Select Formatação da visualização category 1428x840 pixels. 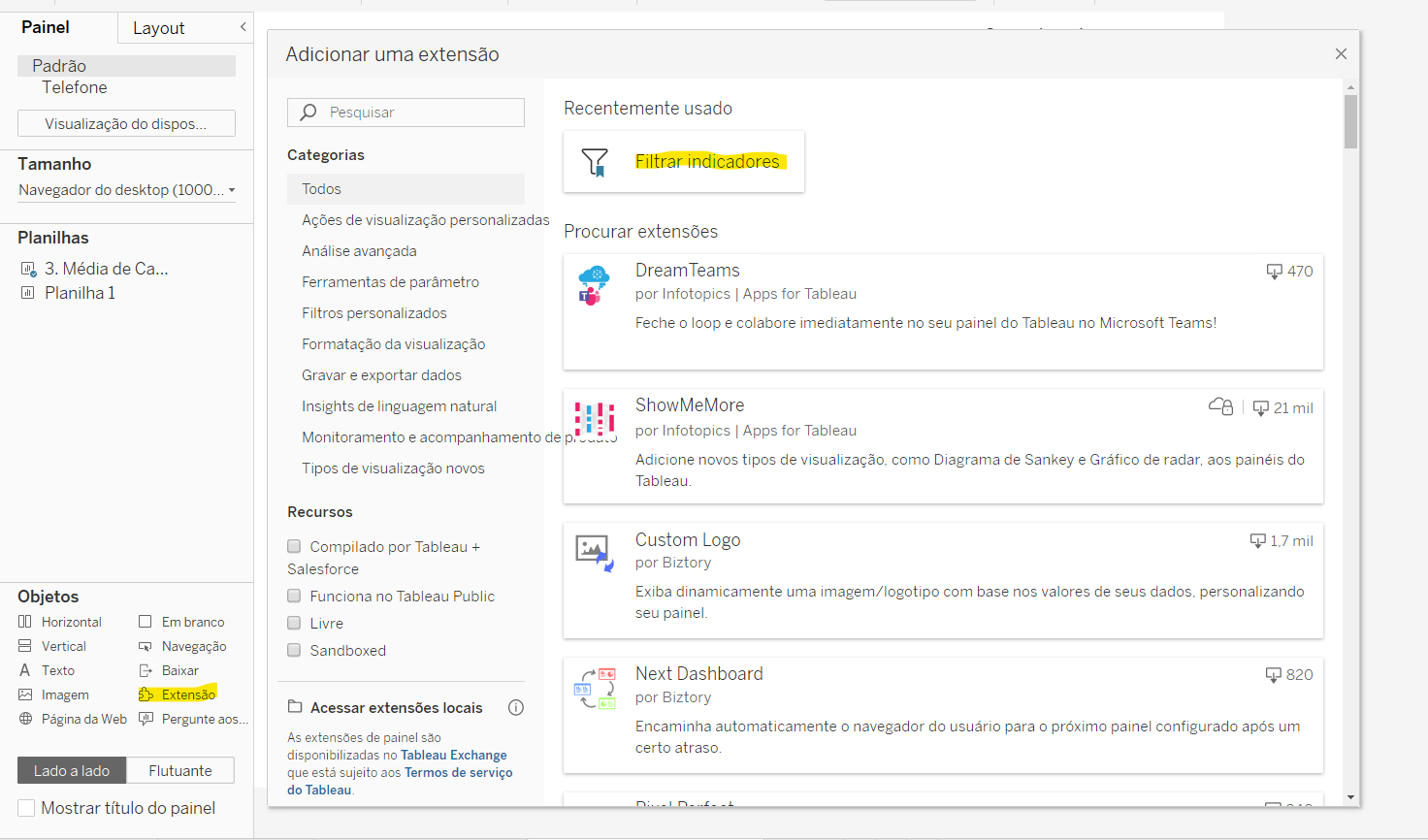coord(393,344)
